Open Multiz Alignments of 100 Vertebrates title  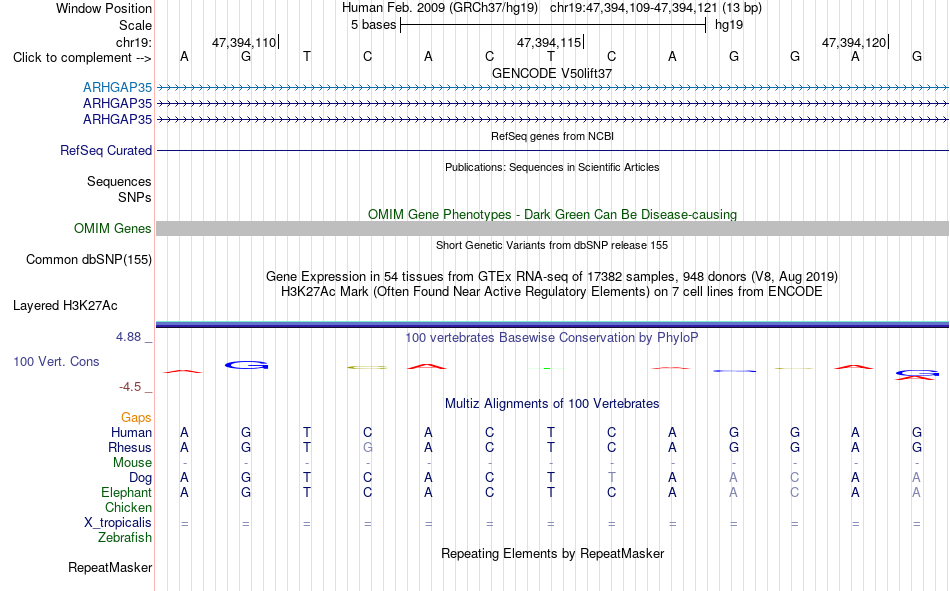552,404
